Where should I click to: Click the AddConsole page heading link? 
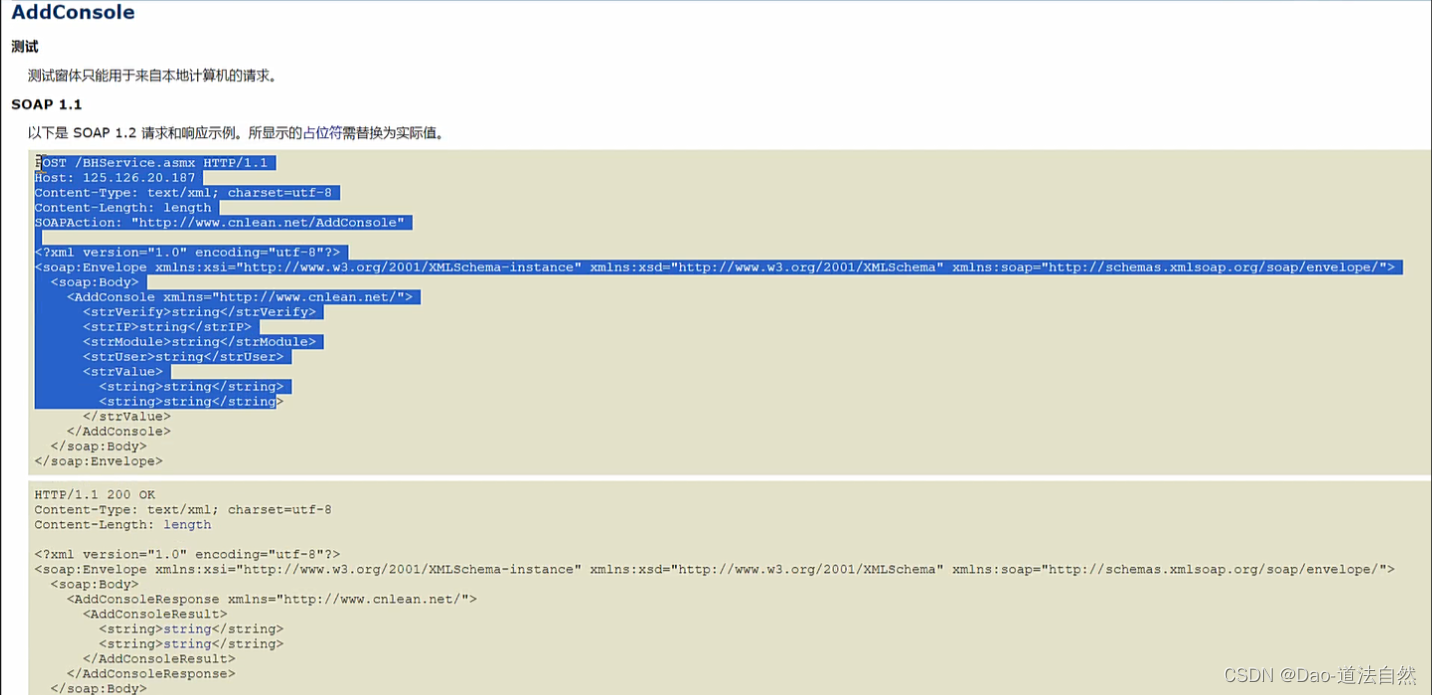(71, 12)
